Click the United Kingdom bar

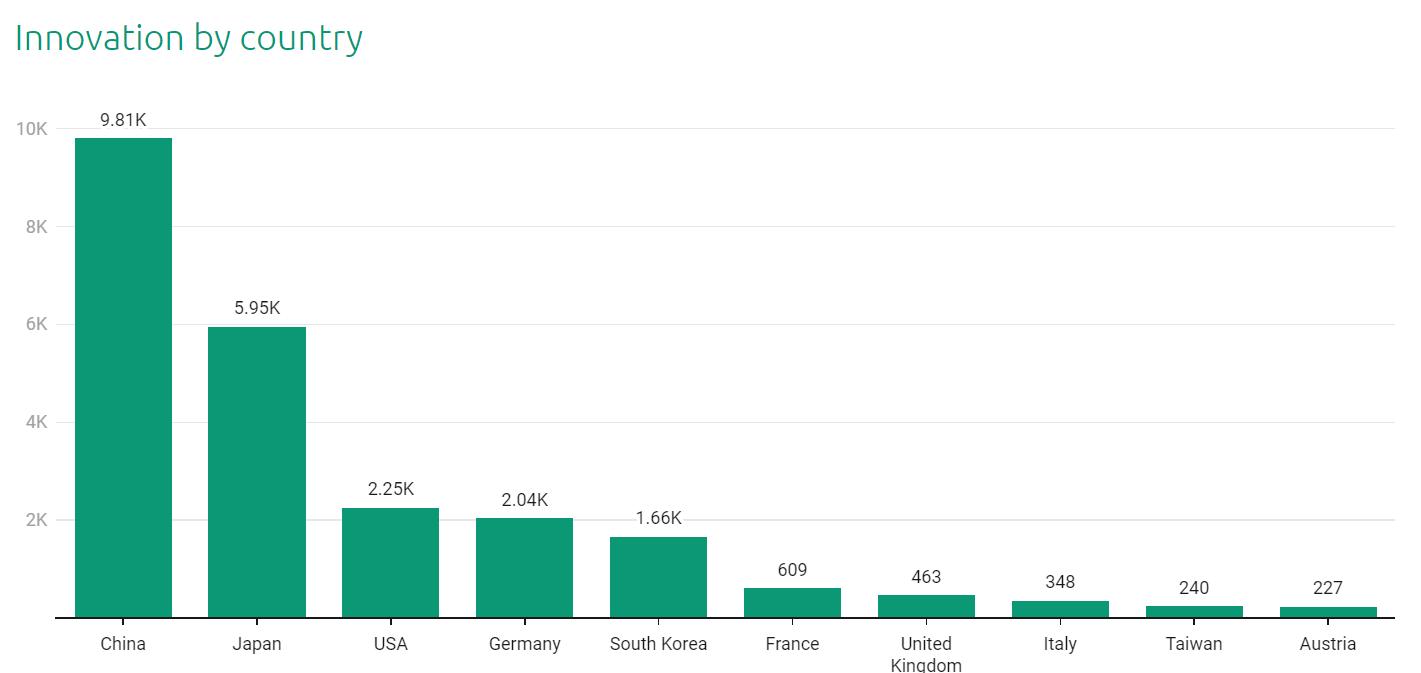click(x=926, y=606)
